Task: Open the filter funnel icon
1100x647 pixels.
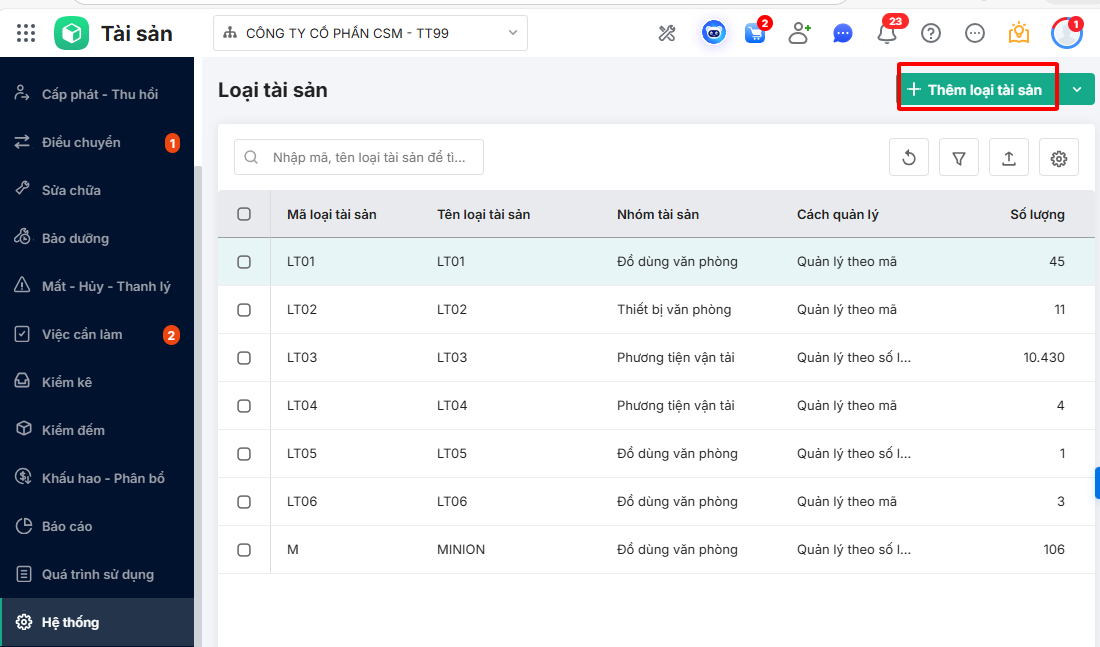Action: 959,158
